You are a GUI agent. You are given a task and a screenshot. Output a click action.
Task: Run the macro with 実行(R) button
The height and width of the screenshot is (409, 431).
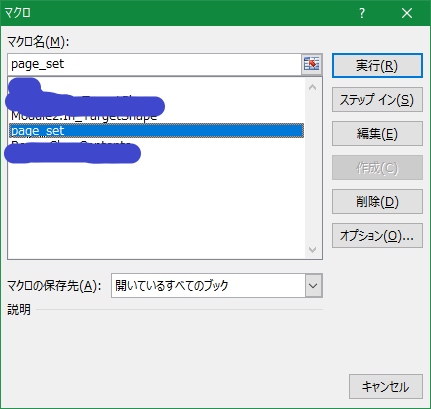(377, 66)
